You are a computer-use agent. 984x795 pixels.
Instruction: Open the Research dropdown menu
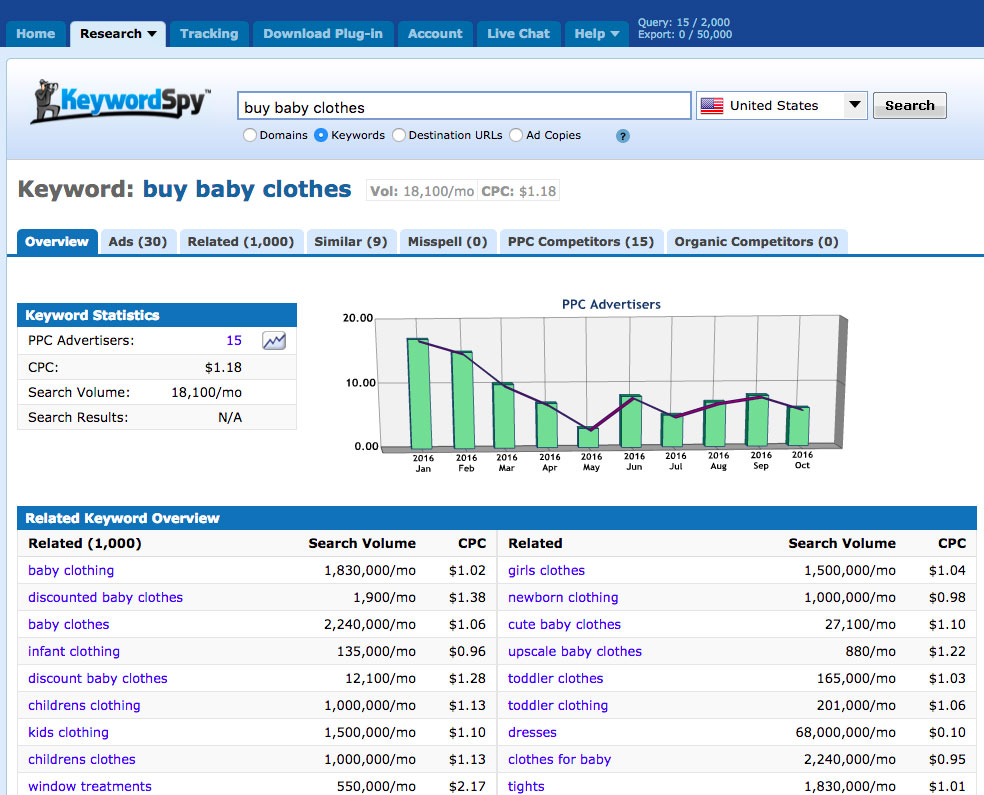(118, 34)
